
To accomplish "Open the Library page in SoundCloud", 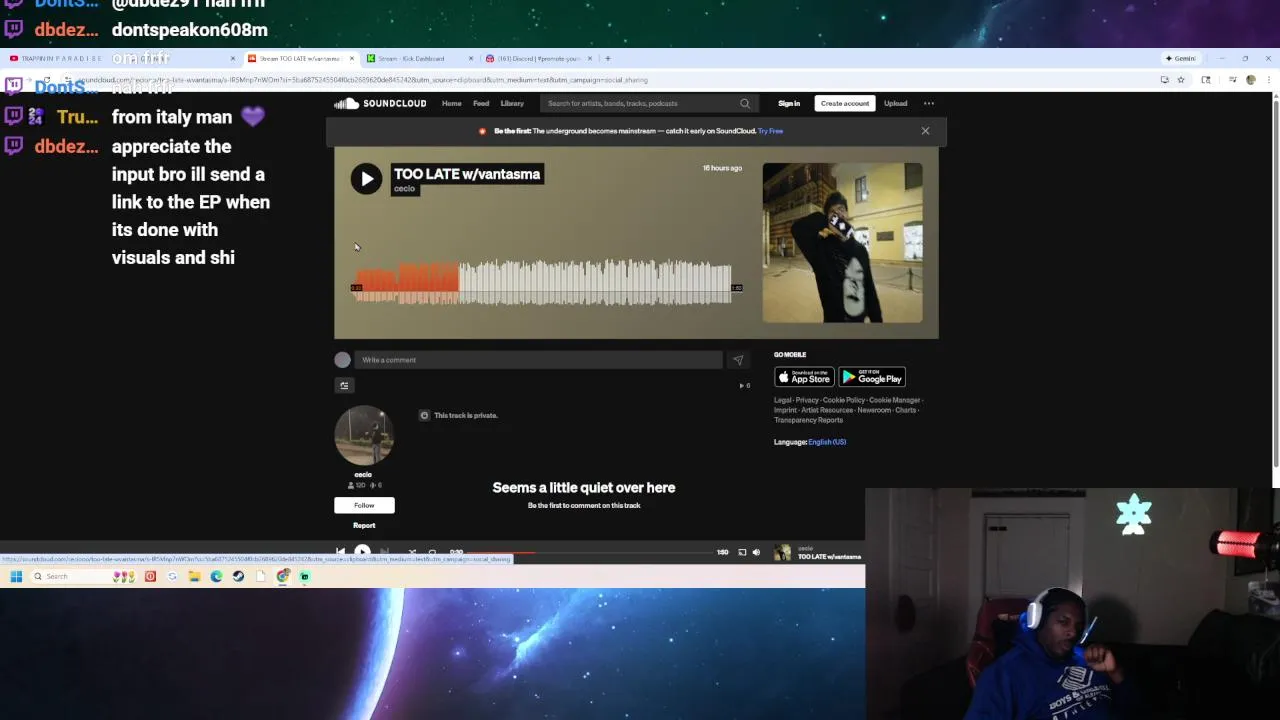I will click(x=512, y=103).
